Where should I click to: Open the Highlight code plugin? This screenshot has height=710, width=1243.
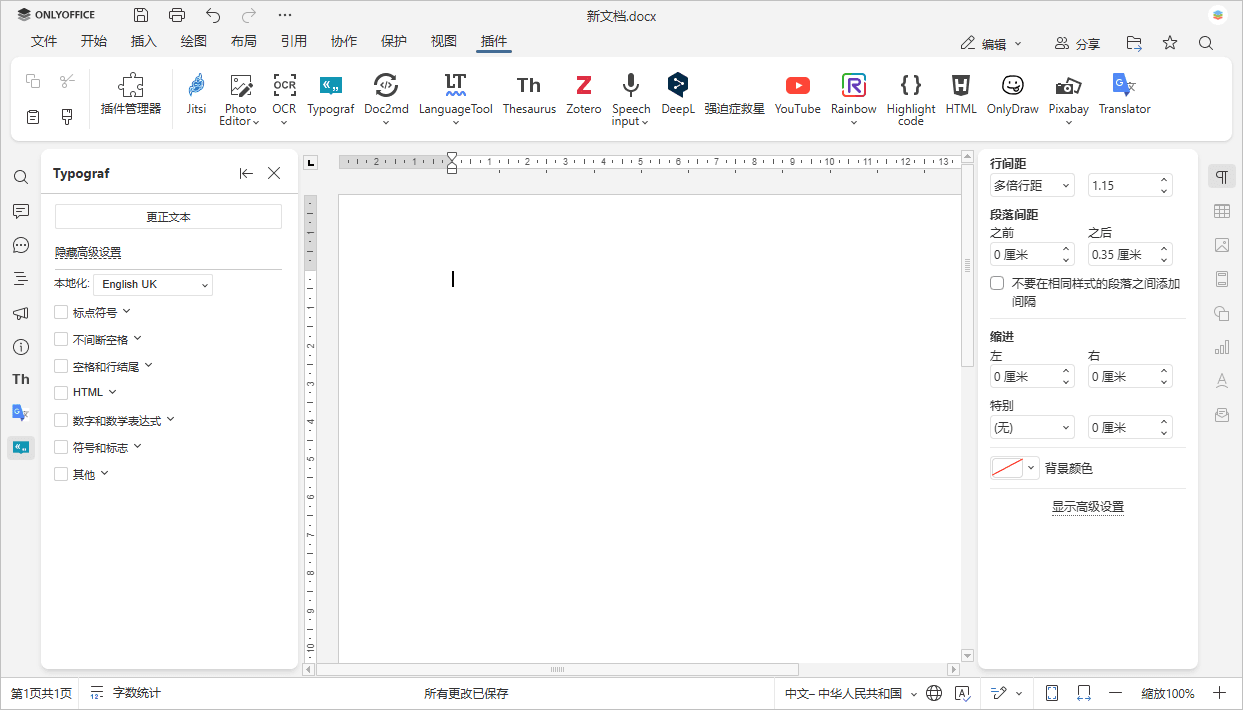910,98
